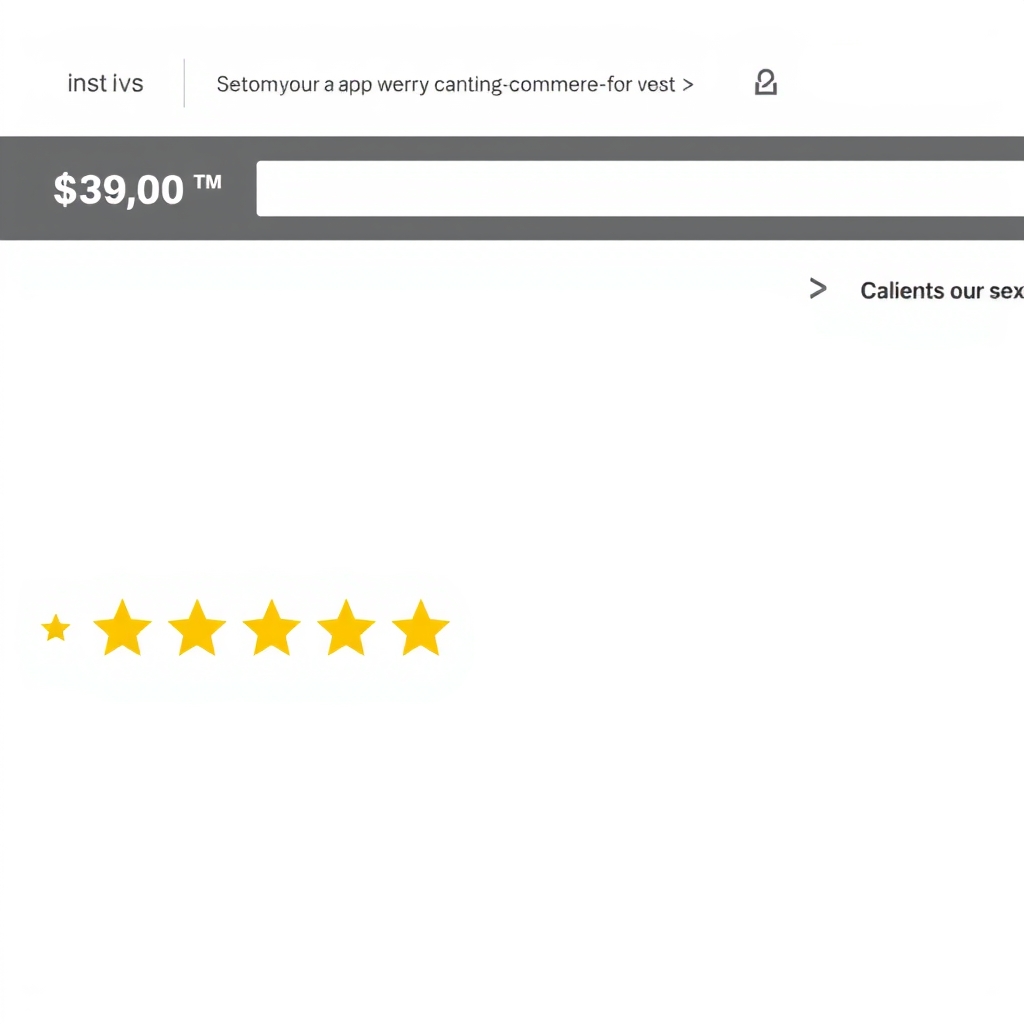The width and height of the screenshot is (1024, 1024).
Task: Rate with the first large star
Action: pos(123,627)
